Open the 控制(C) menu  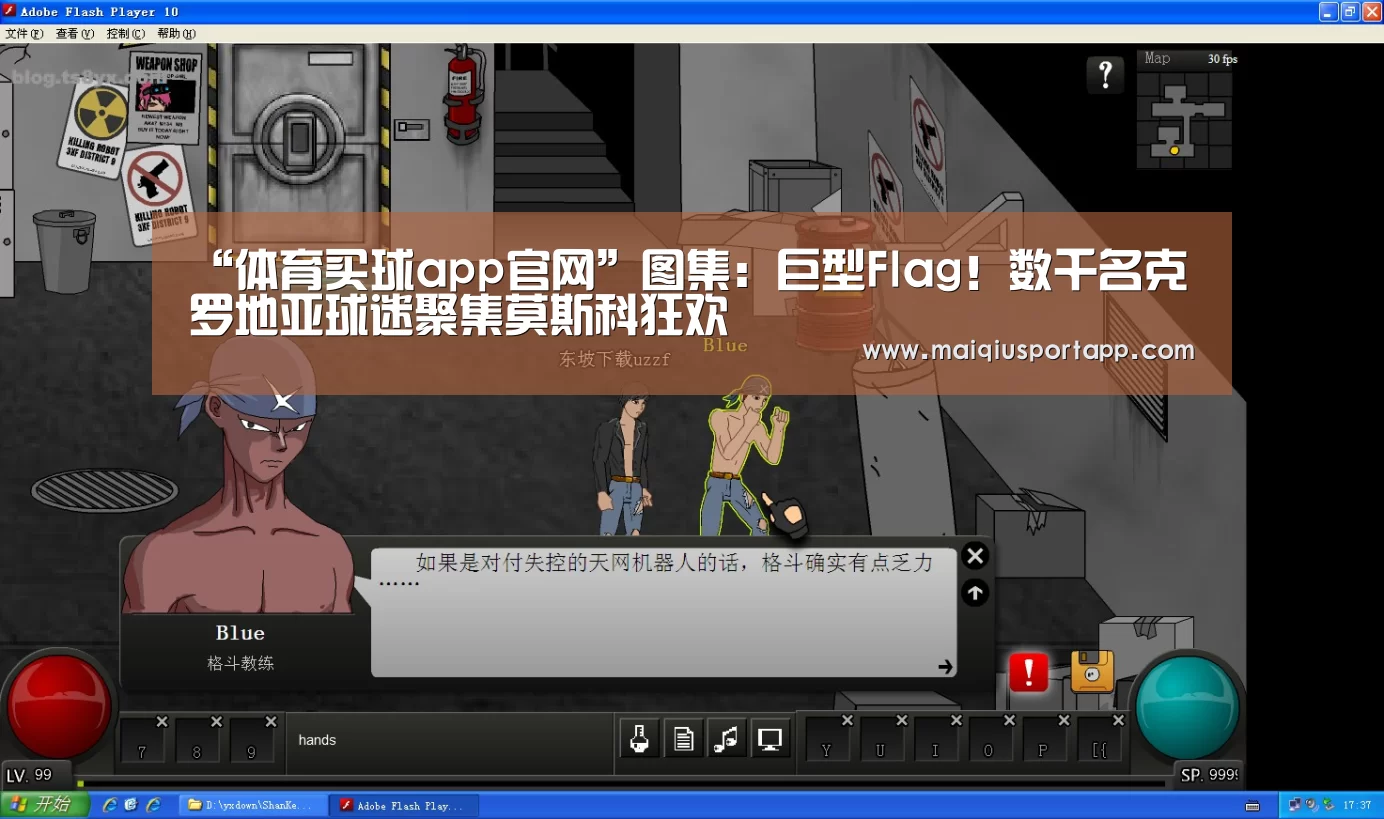point(126,34)
